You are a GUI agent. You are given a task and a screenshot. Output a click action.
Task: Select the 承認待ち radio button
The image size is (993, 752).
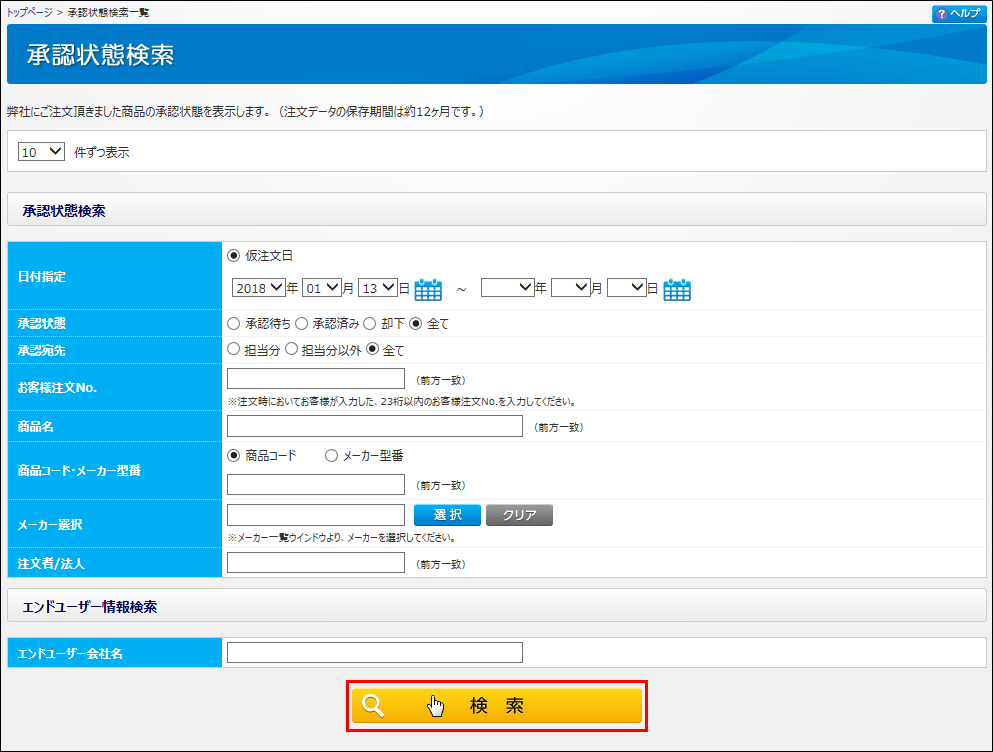click(234, 324)
